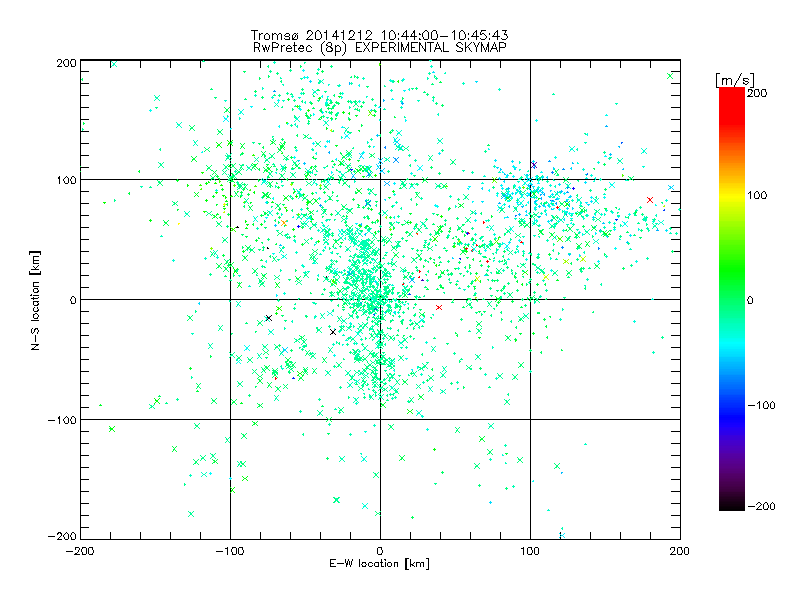The image size is (800, 600).
Task: Click the y-axis tick label '100'
Action: click(66, 180)
